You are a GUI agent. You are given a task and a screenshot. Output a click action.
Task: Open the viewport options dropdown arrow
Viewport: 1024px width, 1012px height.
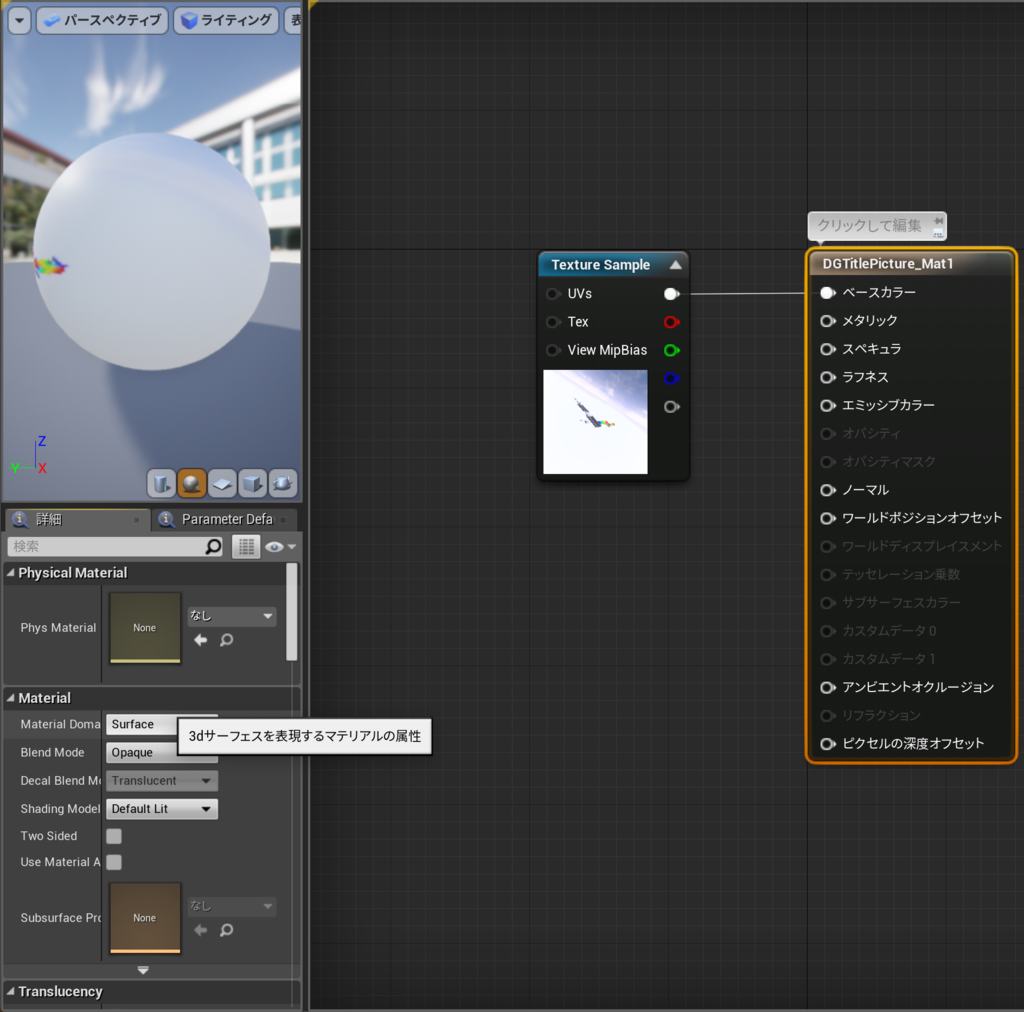(20, 20)
